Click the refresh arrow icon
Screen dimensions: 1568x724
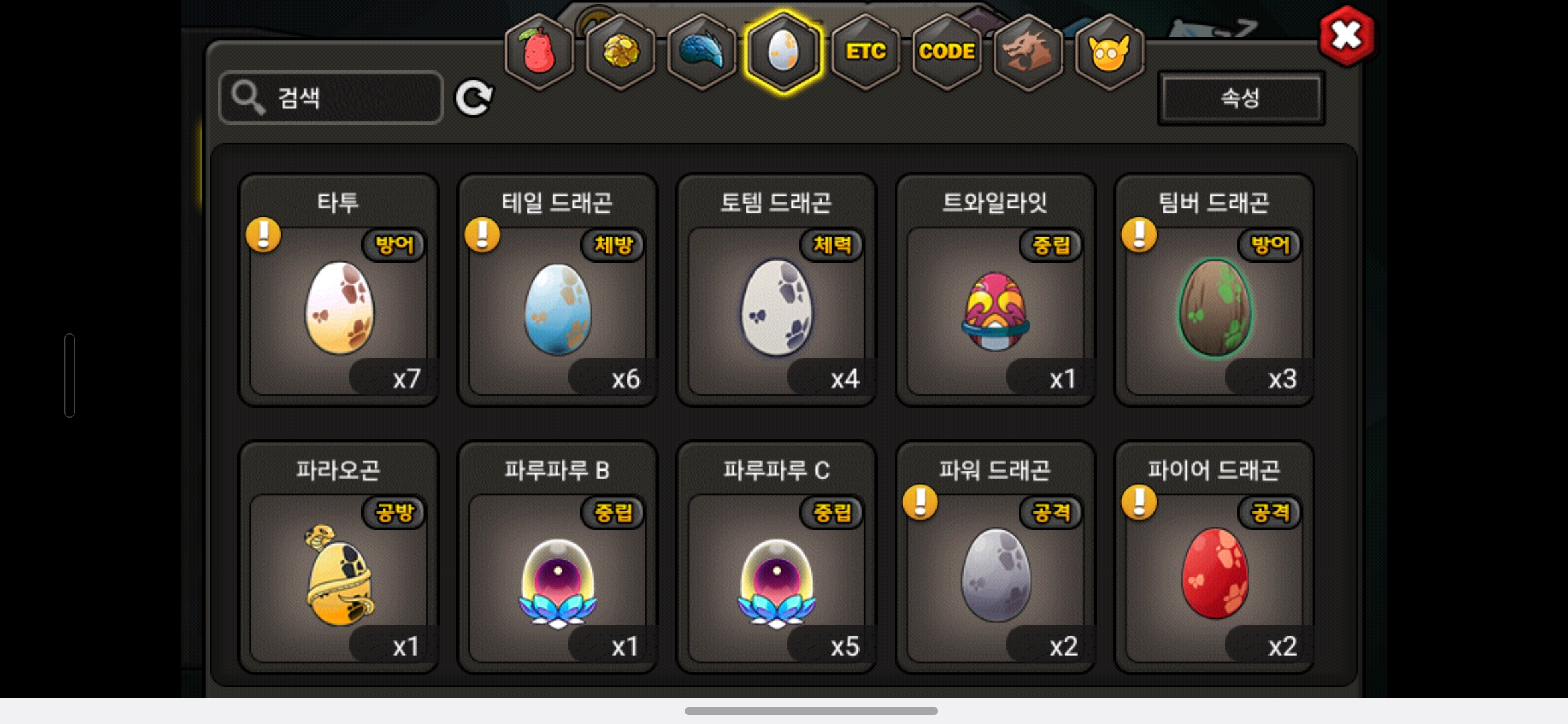pyautogui.click(x=474, y=98)
